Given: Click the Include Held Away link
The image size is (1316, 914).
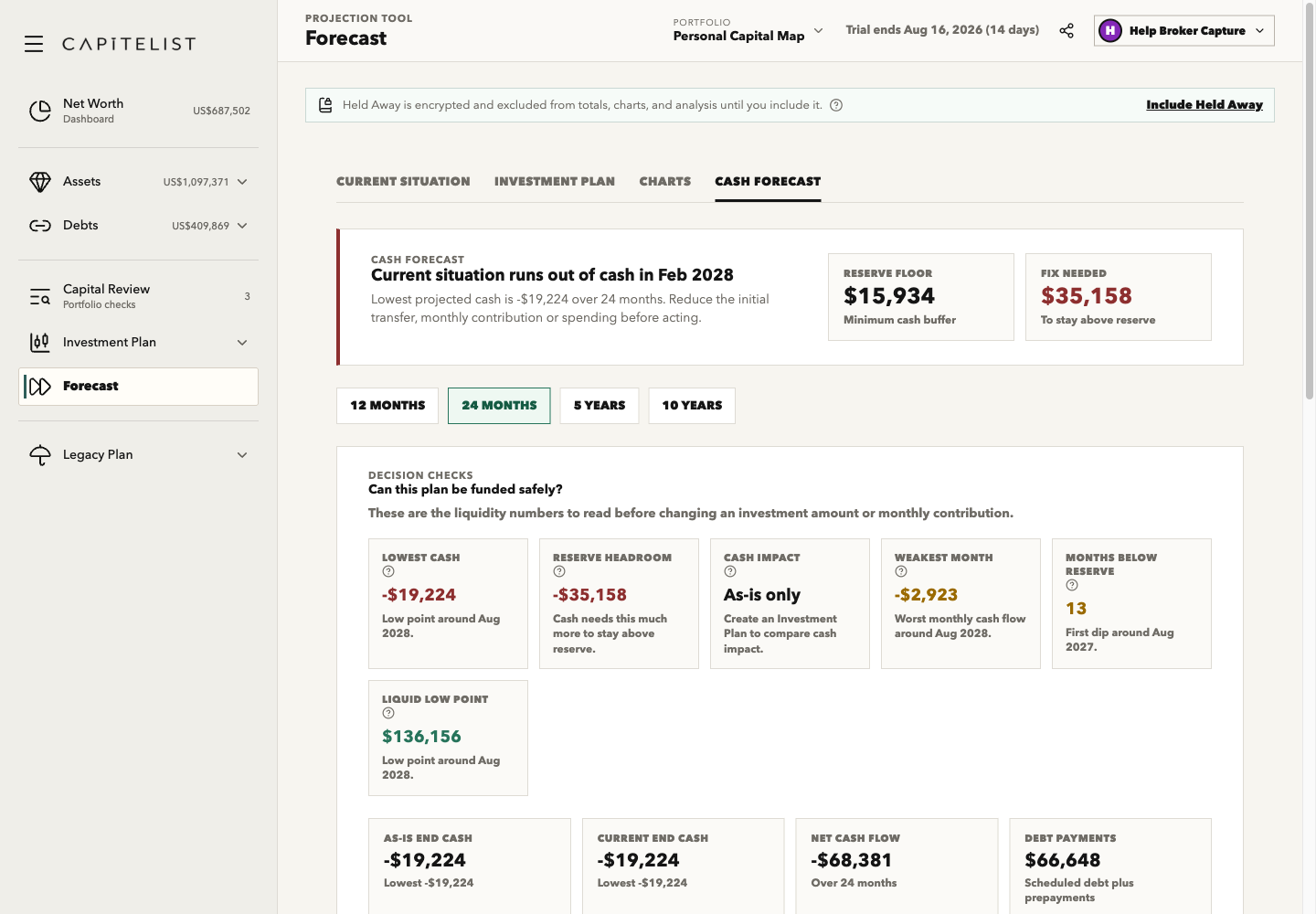Looking at the screenshot, I should (x=1205, y=105).
